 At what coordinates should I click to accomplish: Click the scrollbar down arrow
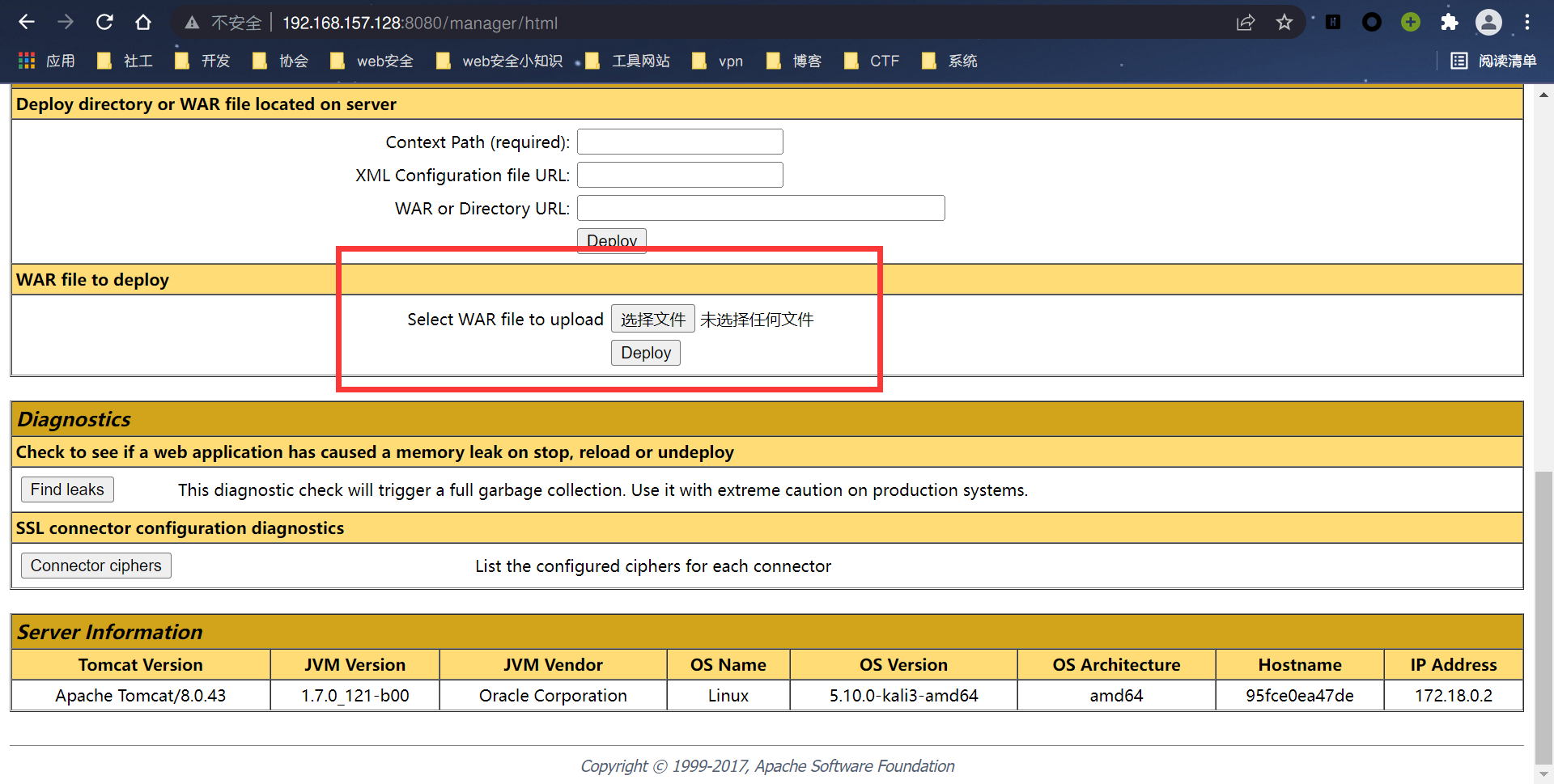pyautogui.click(x=1543, y=773)
